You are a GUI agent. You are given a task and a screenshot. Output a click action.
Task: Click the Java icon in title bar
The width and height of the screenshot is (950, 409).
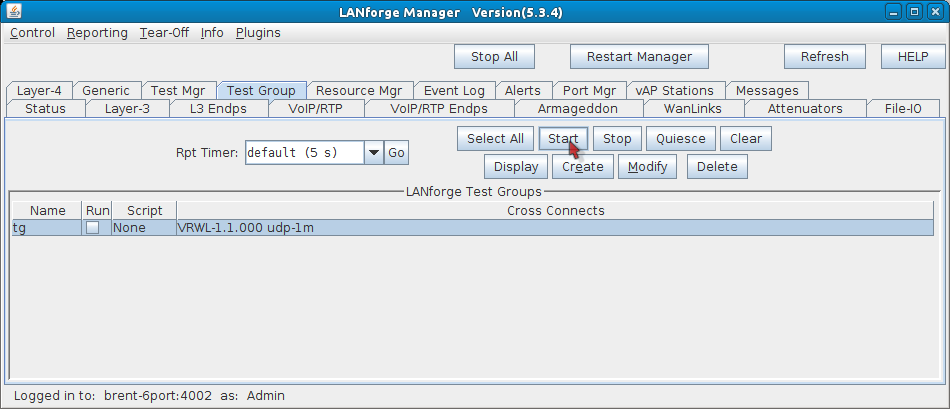click(x=13, y=11)
